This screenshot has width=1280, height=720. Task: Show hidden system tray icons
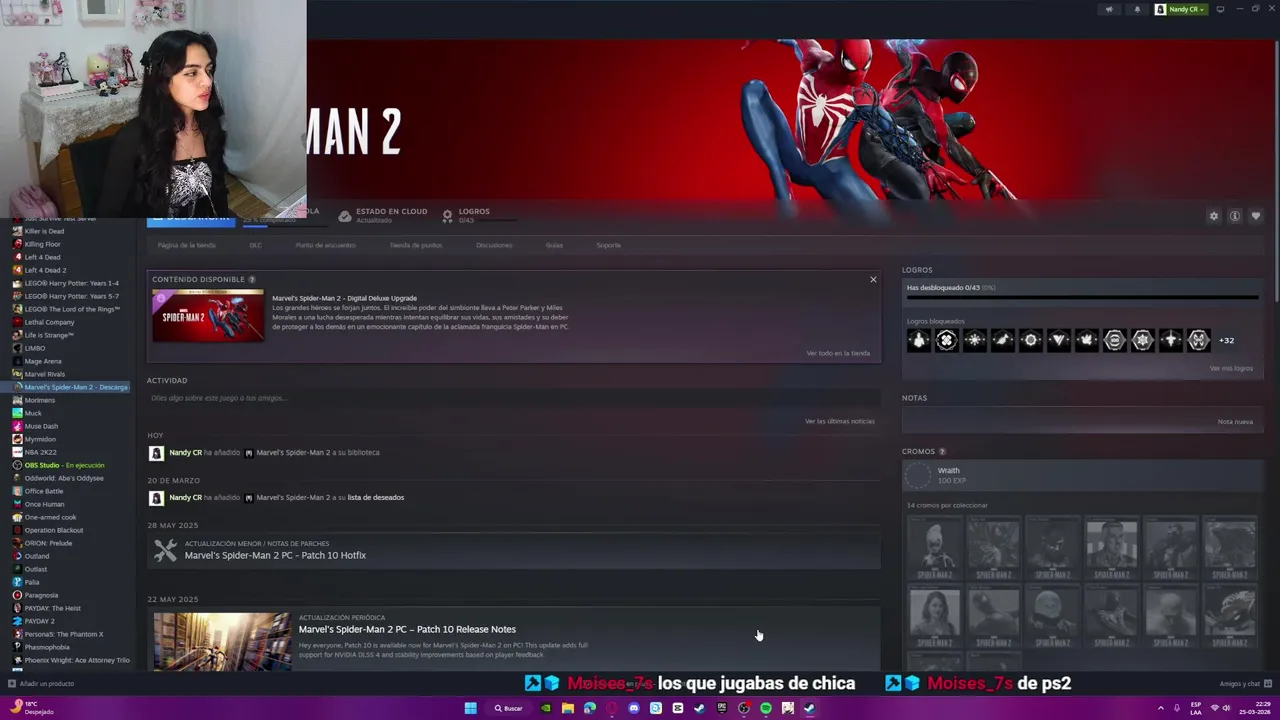pyautogui.click(x=1161, y=708)
